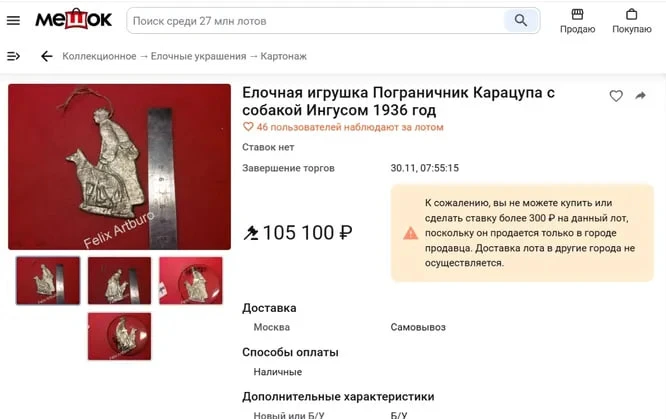The width and height of the screenshot is (666, 419).
Task: Open the Елочные украшения breadcrumb
Action: (x=198, y=56)
